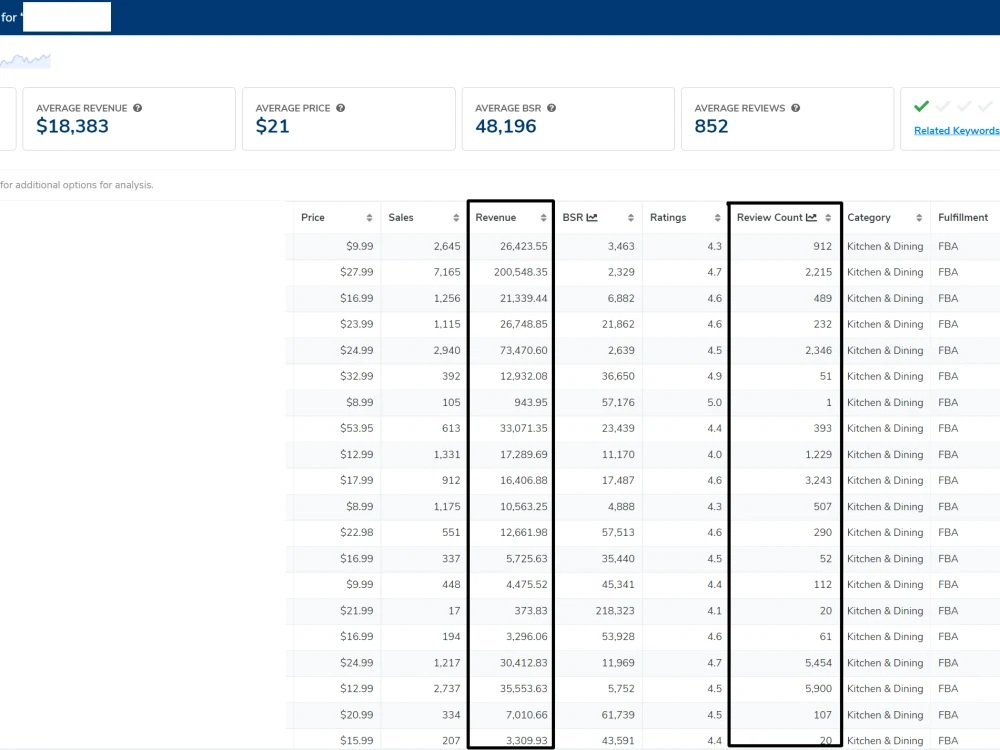The image size is (1000, 750).
Task: Sort table by Revenue column arrows
Action: (x=543, y=218)
